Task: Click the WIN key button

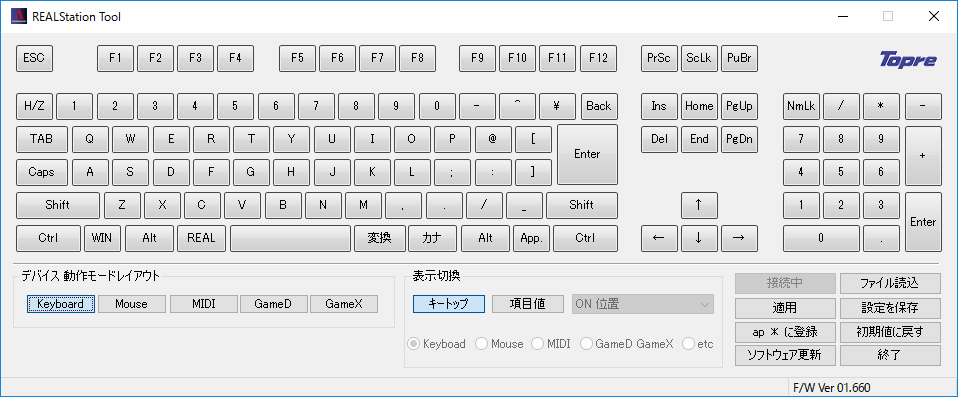Action: coord(102,238)
